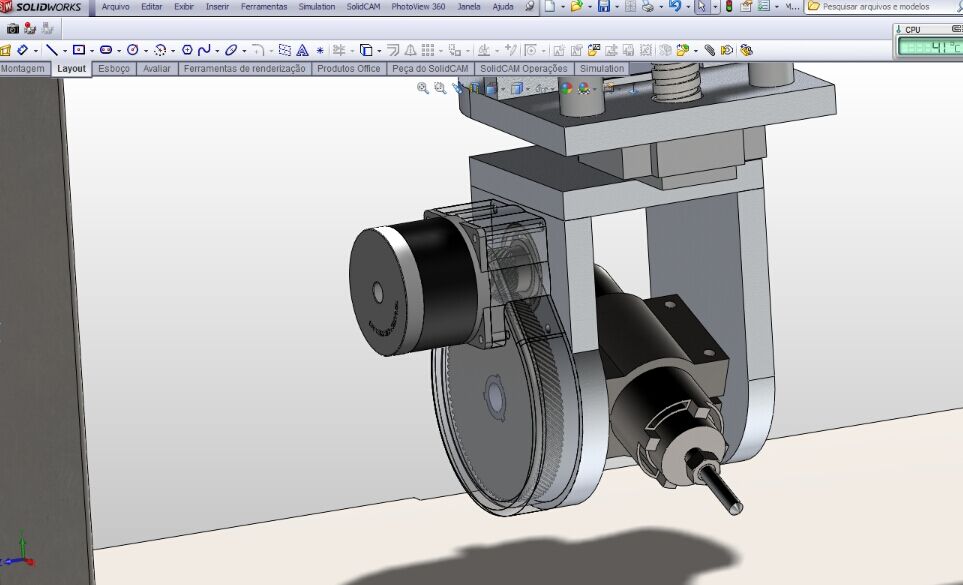Click the Save disk icon
This screenshot has height=585, width=963.
tap(603, 7)
